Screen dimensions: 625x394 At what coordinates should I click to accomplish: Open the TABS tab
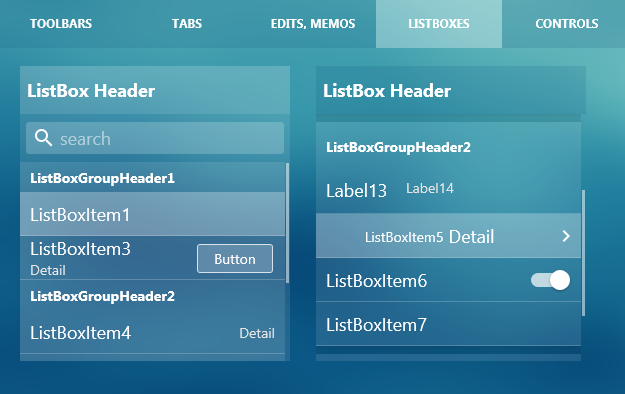coord(187,24)
